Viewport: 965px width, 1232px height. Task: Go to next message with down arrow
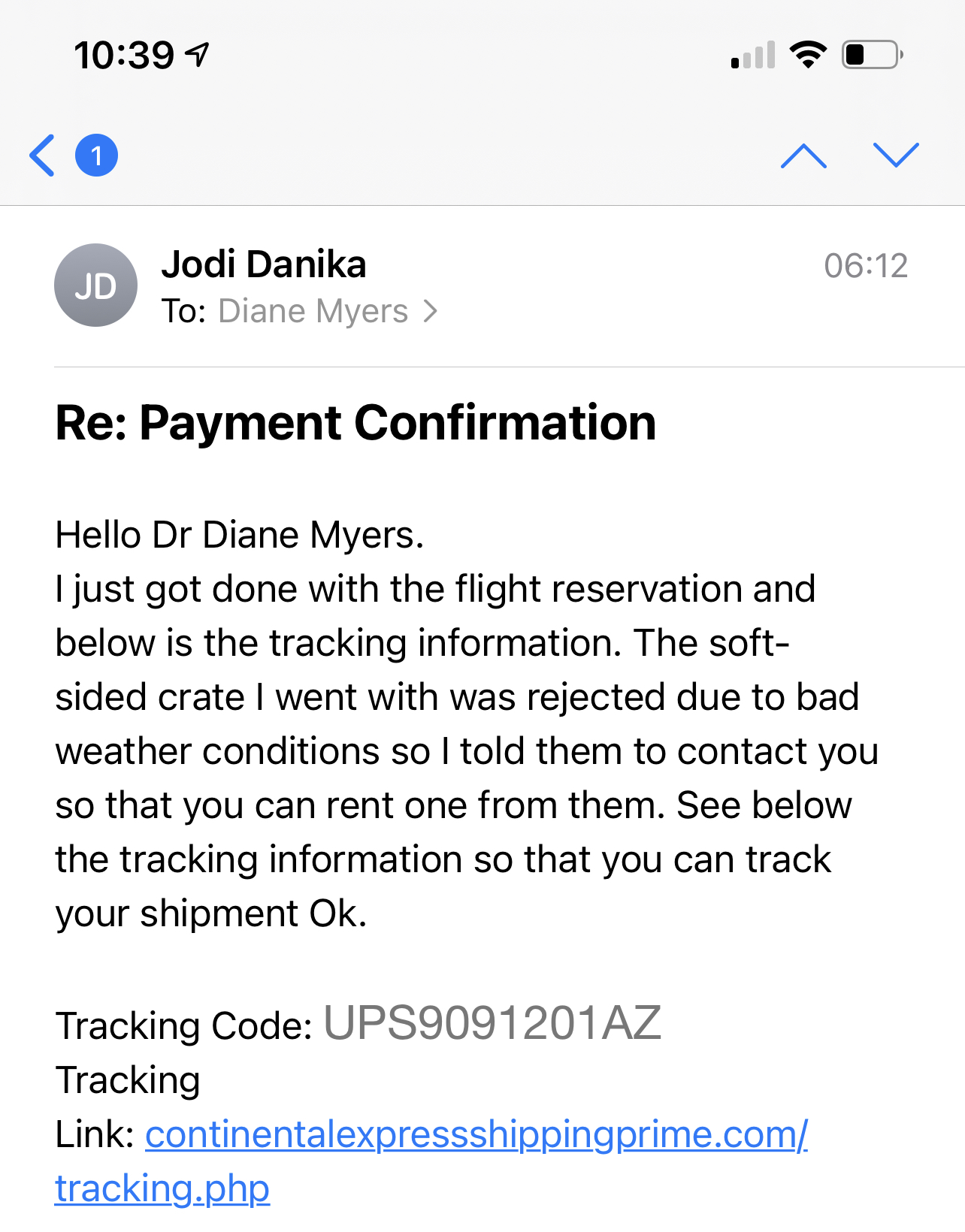pos(896,156)
